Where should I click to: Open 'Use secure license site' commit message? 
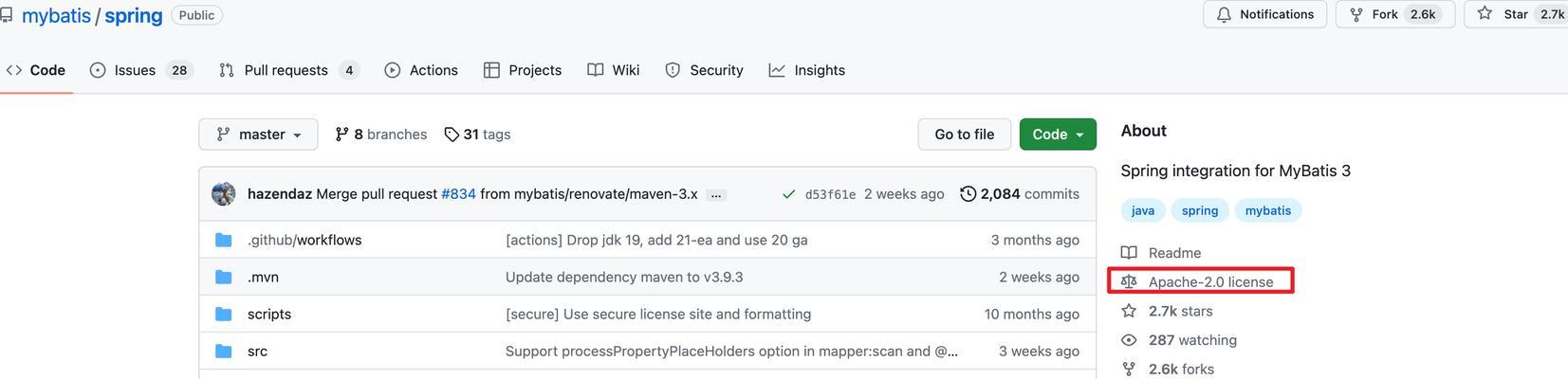658,314
